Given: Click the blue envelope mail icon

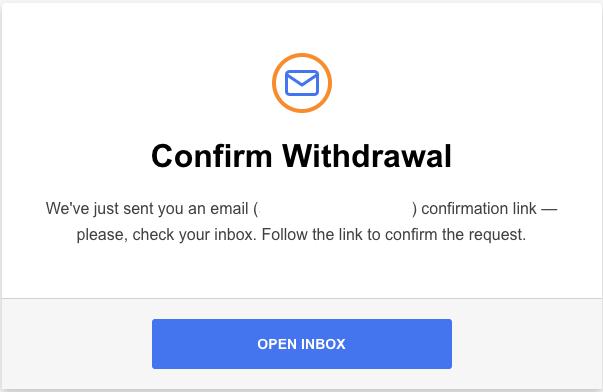Looking at the screenshot, I should pyautogui.click(x=302, y=83).
